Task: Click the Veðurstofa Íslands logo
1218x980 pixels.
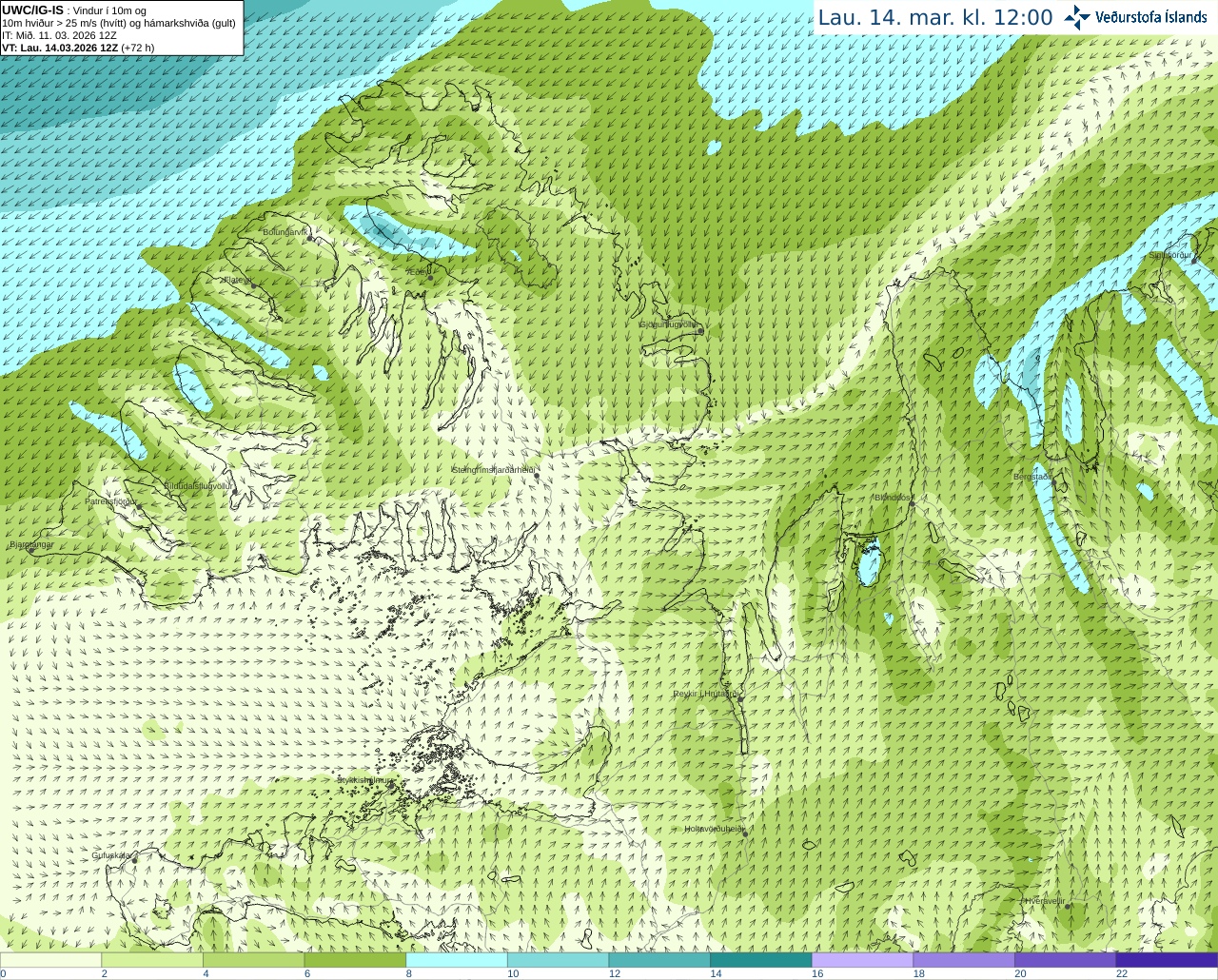Action: (x=1135, y=17)
